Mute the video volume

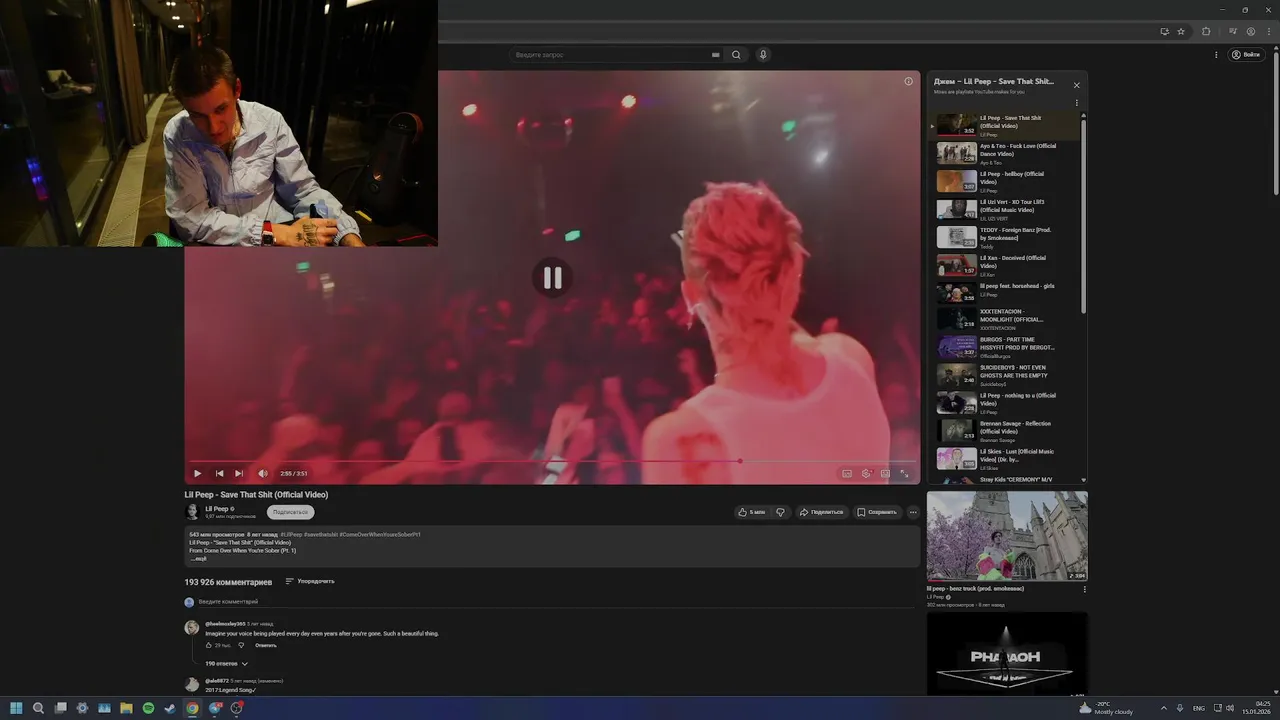coord(263,473)
